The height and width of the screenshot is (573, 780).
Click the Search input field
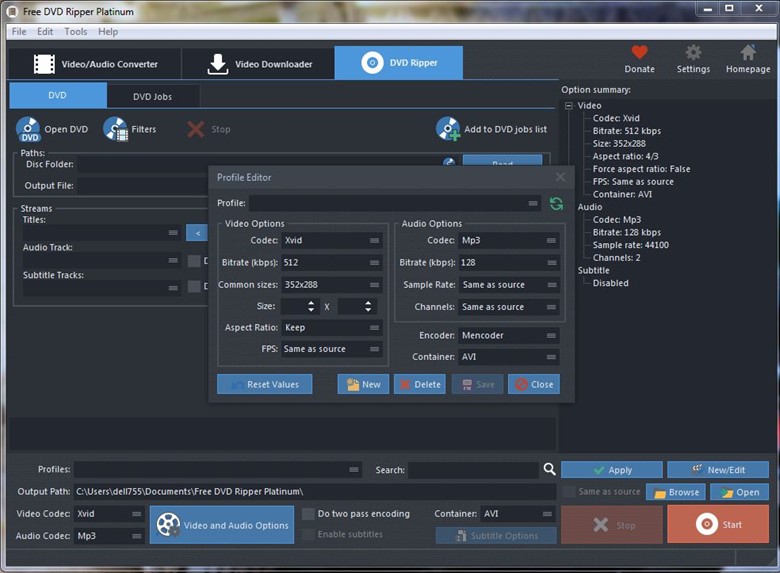click(473, 470)
